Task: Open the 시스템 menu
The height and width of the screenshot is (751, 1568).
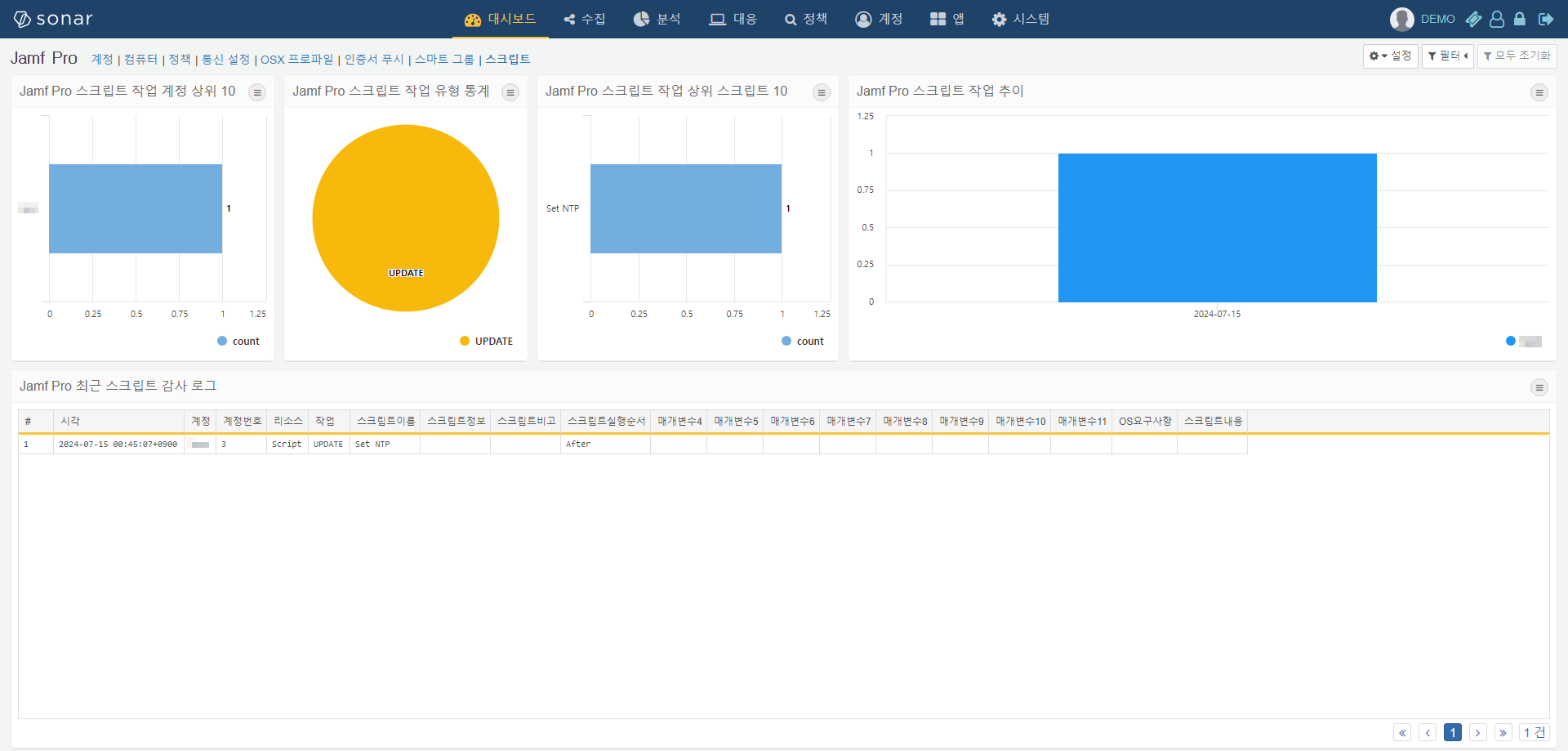Action: pos(1021,19)
